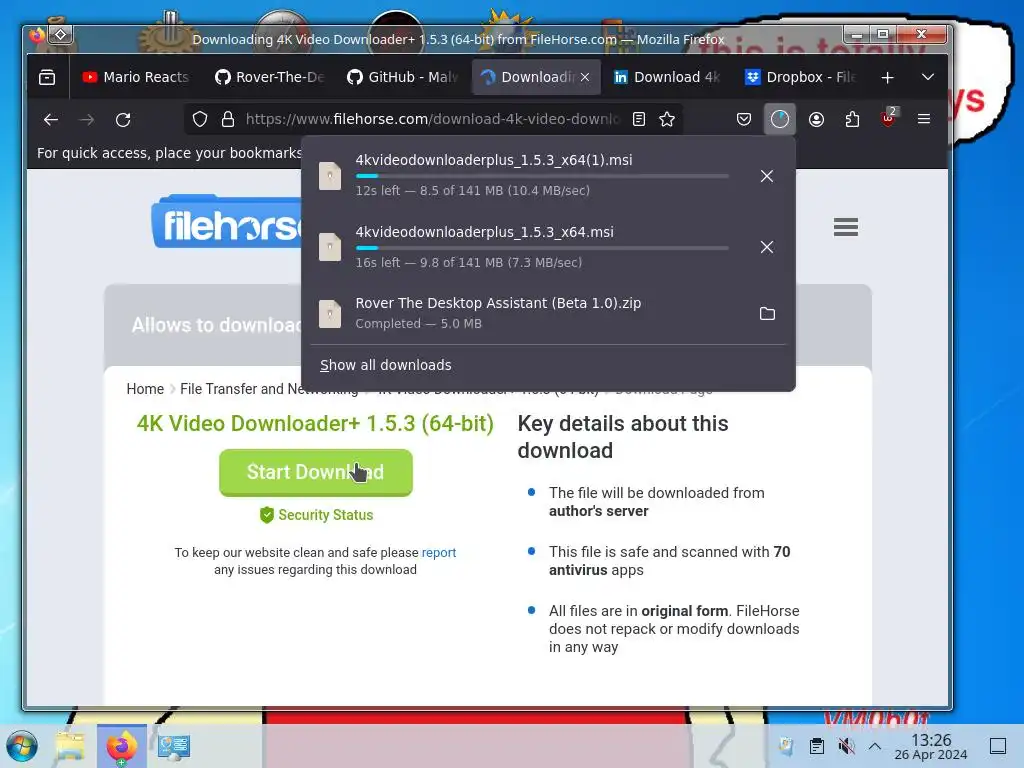The height and width of the screenshot is (768, 1024).
Task: Show Rover zip in containing folder
Action: (x=767, y=313)
